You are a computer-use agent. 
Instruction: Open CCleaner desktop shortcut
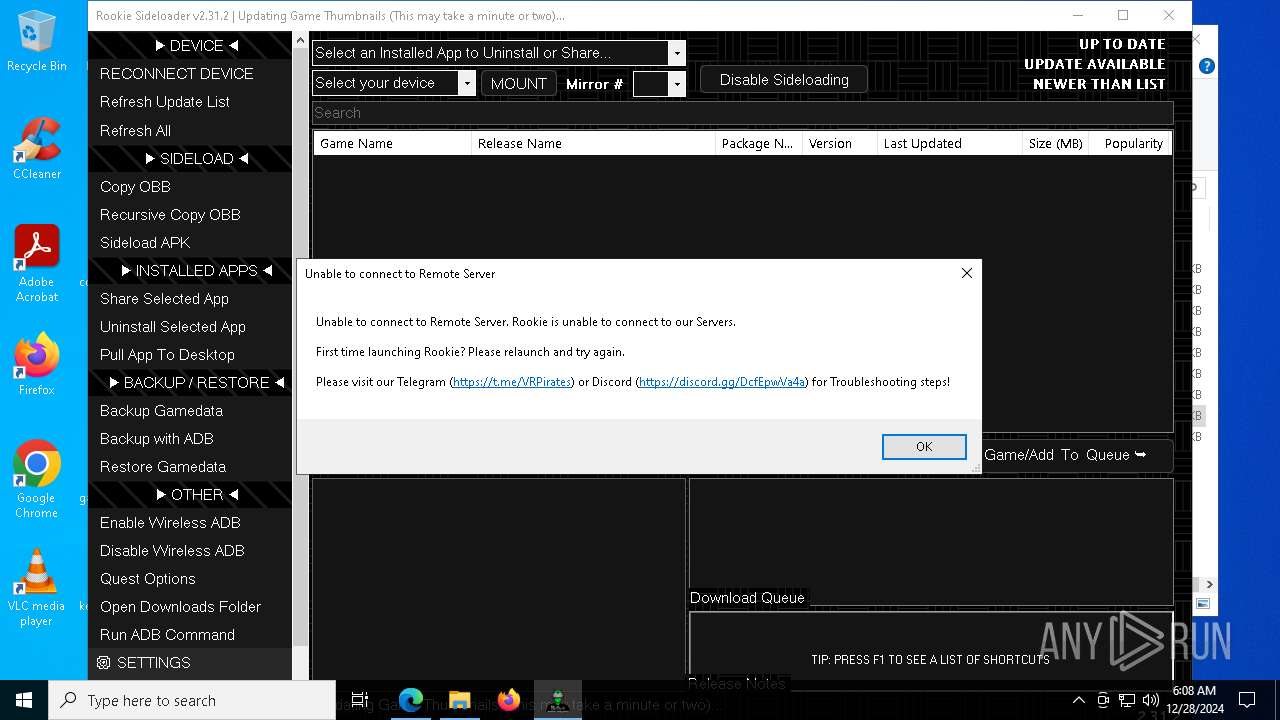[x=37, y=147]
